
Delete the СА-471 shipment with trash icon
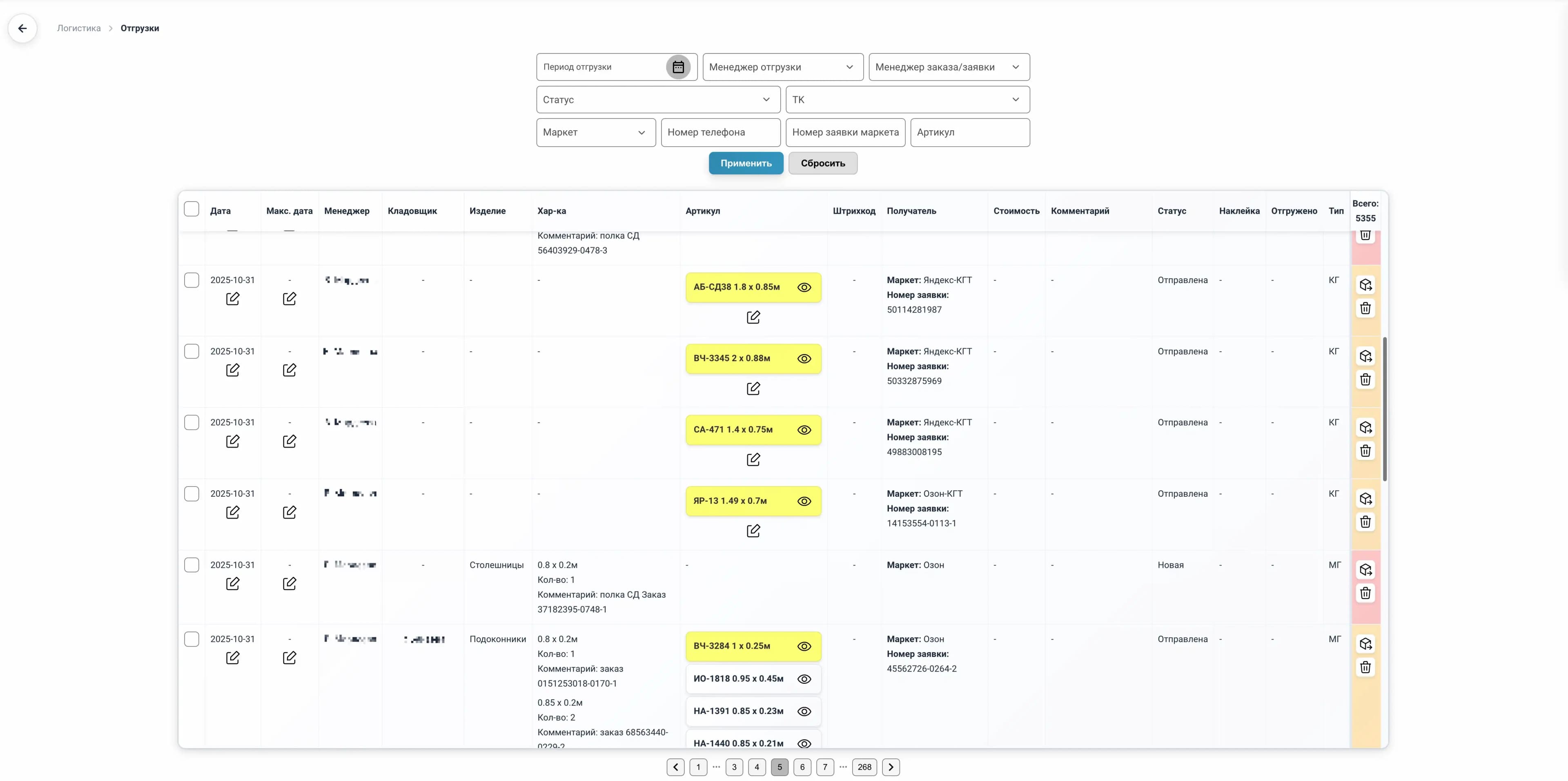point(1365,451)
